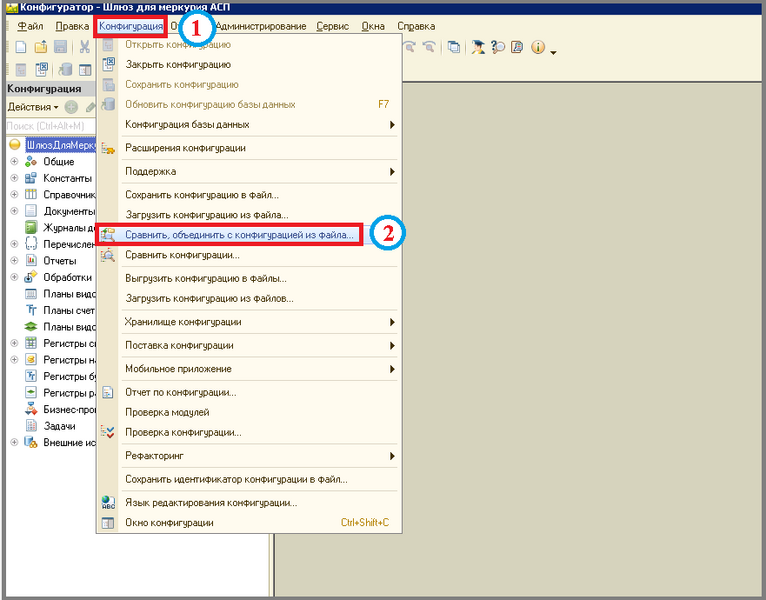Open the toolbar overflow arrow next to info icon
This screenshot has width=766, height=600.
coord(553,52)
